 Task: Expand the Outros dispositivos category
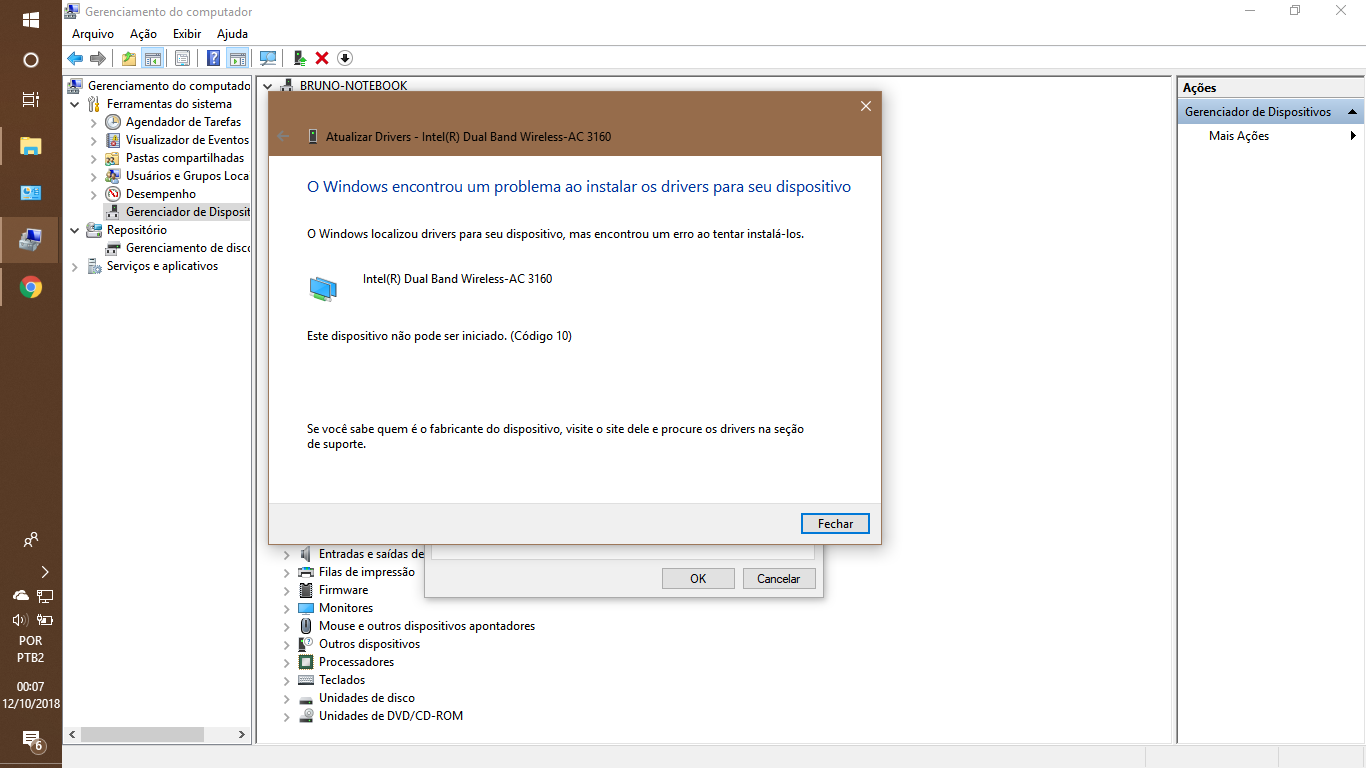(x=286, y=644)
